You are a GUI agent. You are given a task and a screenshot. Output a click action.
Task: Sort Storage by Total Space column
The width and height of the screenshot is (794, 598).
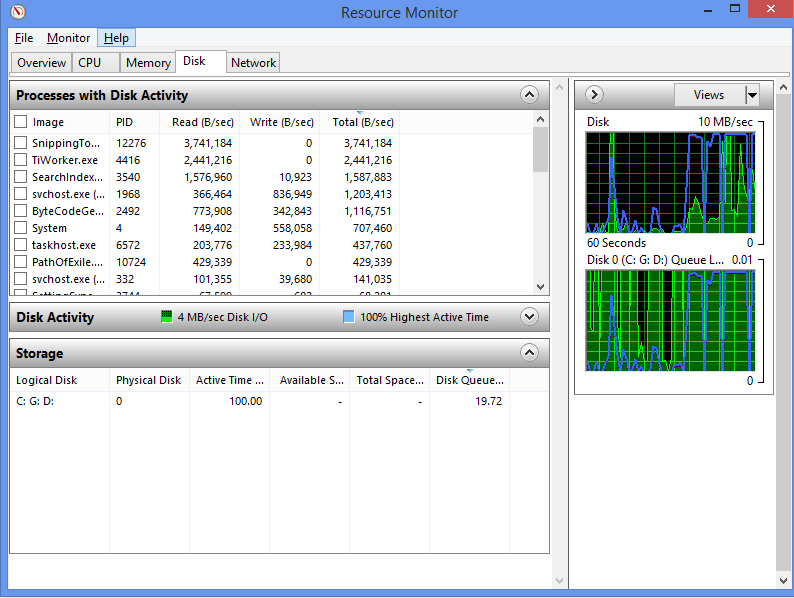tap(389, 380)
